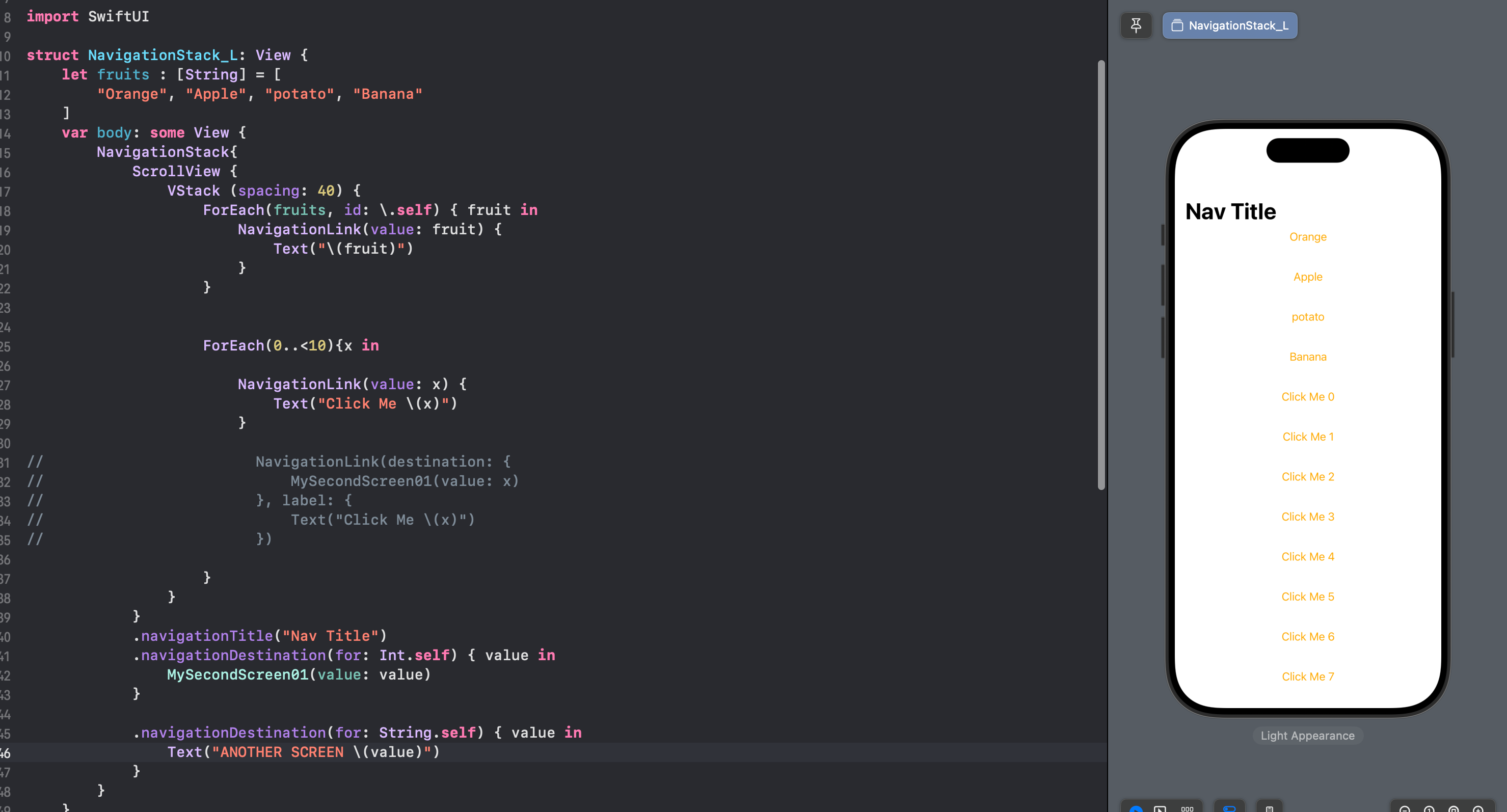Screen dimensions: 1507x812
Task: Click the struct name NavigationStack_L in code
Action: point(163,55)
